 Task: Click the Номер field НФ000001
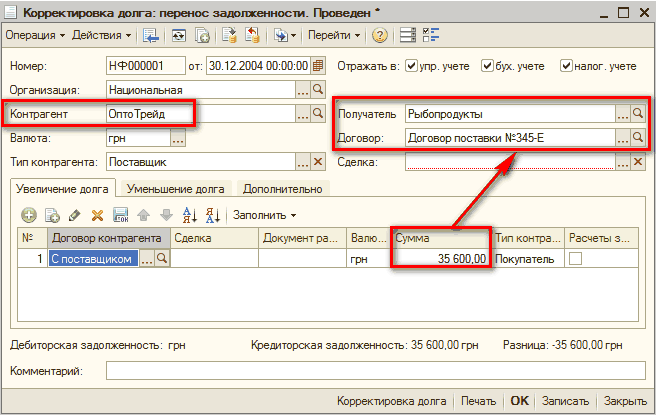pyautogui.click(x=146, y=66)
